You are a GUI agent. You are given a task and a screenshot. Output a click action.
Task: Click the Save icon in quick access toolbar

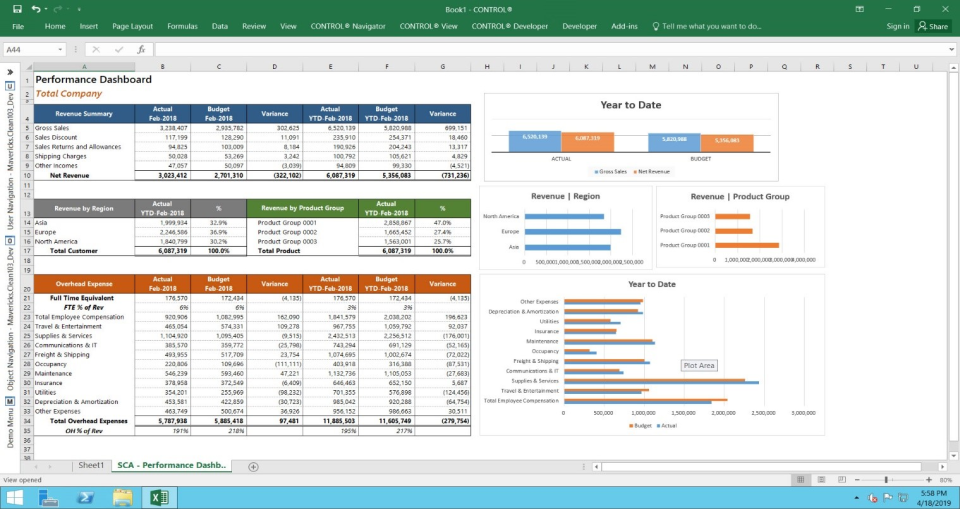pos(17,9)
